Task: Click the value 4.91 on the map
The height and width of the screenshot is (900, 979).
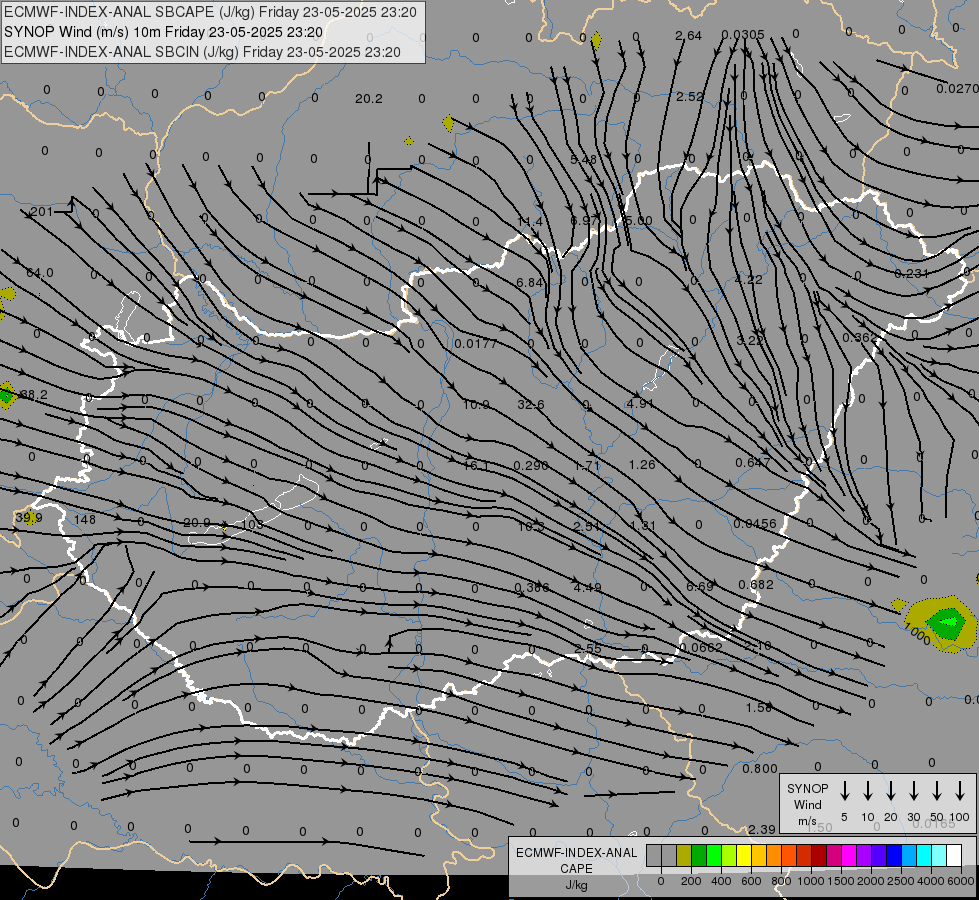Action: click(x=639, y=403)
